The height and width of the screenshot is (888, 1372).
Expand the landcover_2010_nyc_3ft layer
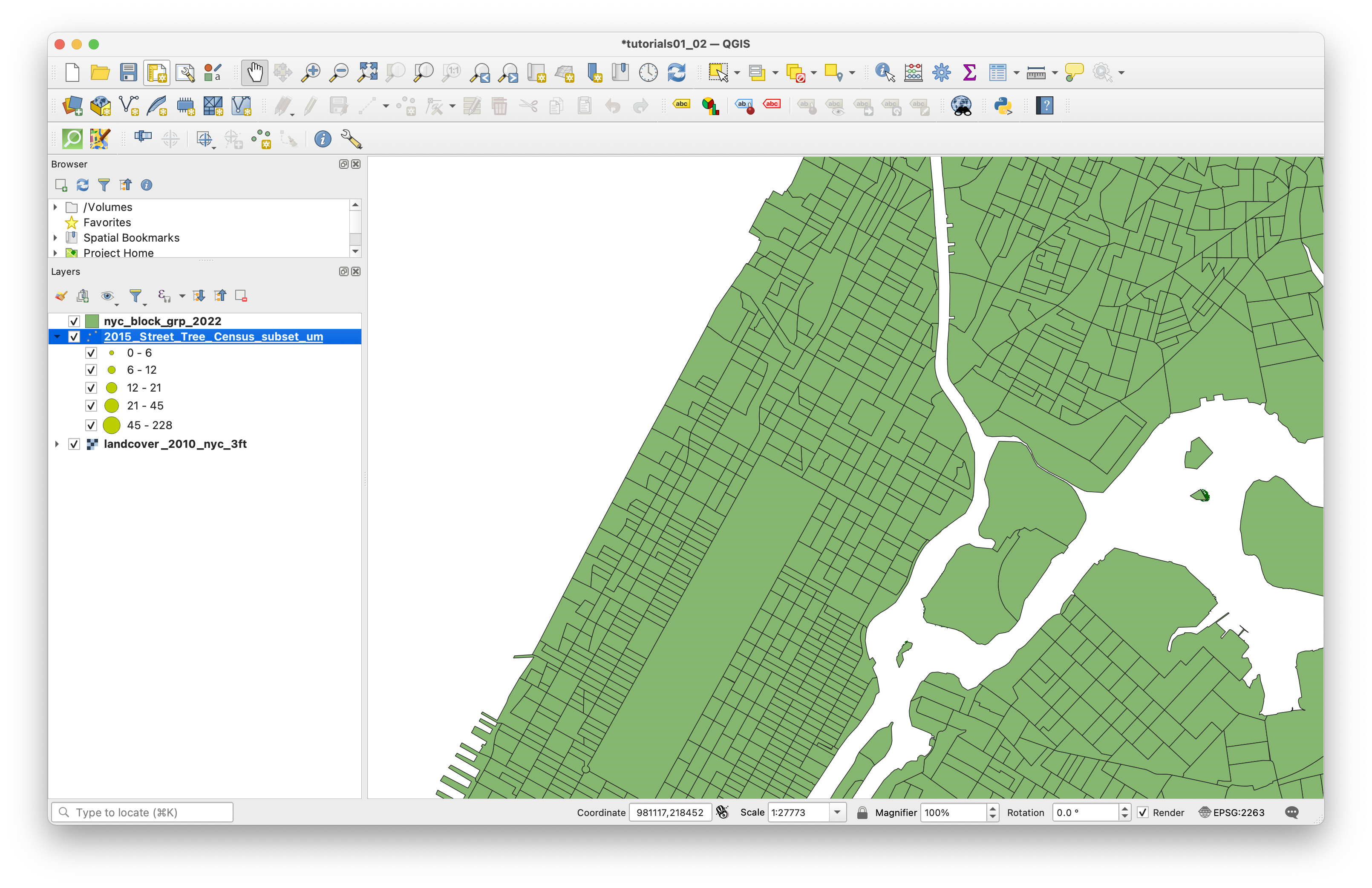point(57,444)
